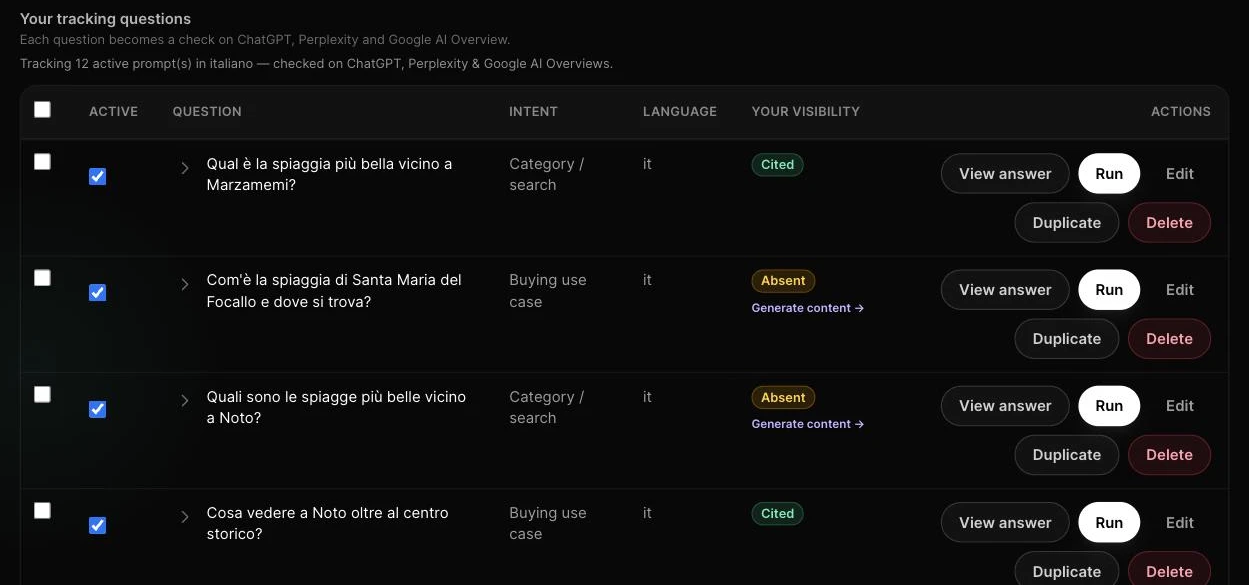Click the Cited badge on the Marzamemi row

coord(777,165)
